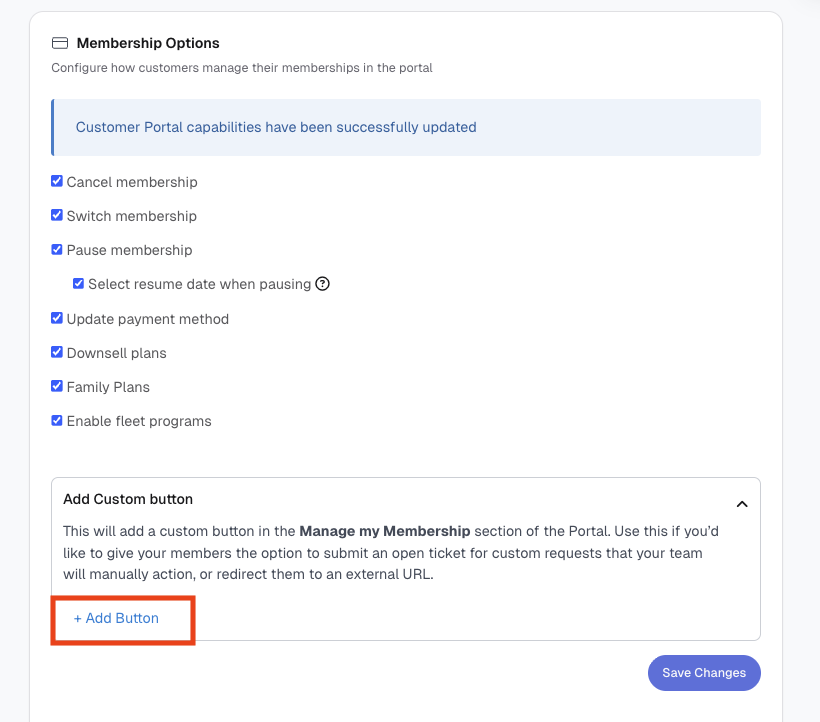Disable fleet programs

(x=57, y=420)
